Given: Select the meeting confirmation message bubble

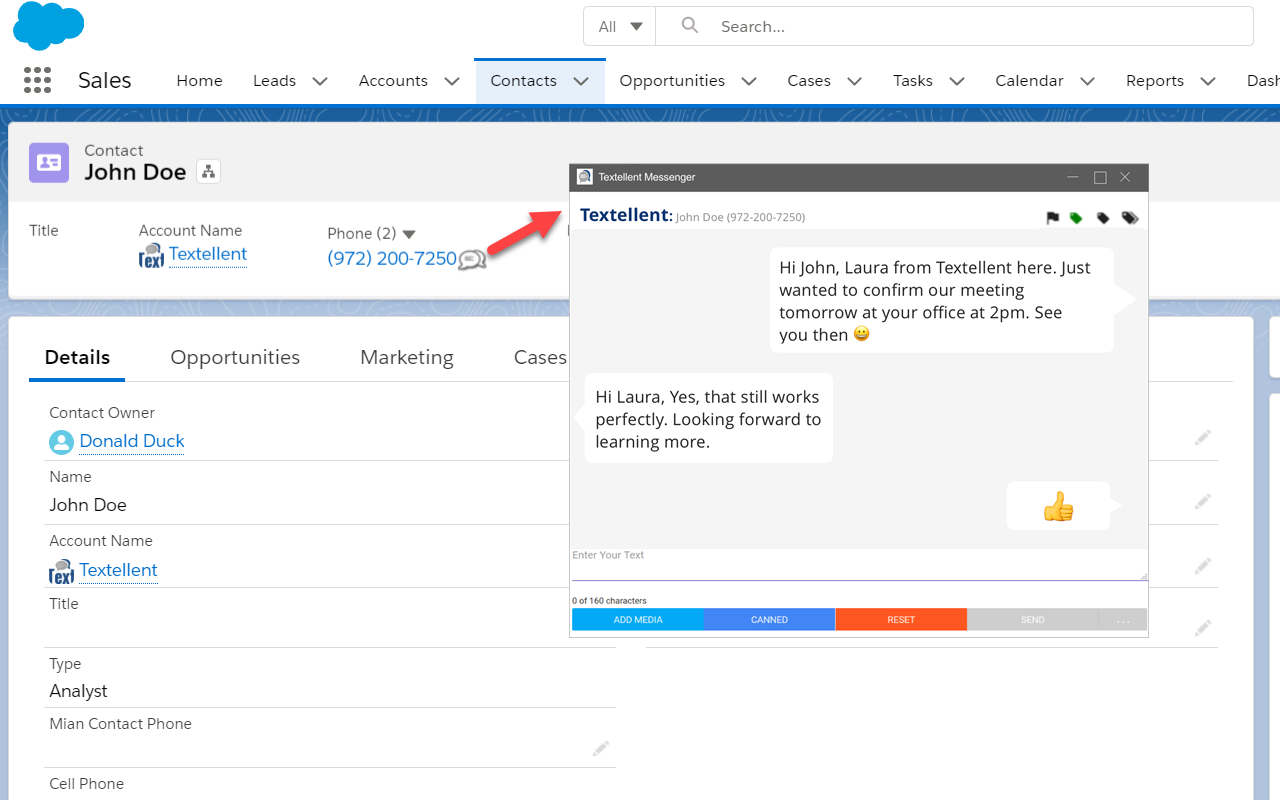Looking at the screenshot, I should (x=941, y=301).
